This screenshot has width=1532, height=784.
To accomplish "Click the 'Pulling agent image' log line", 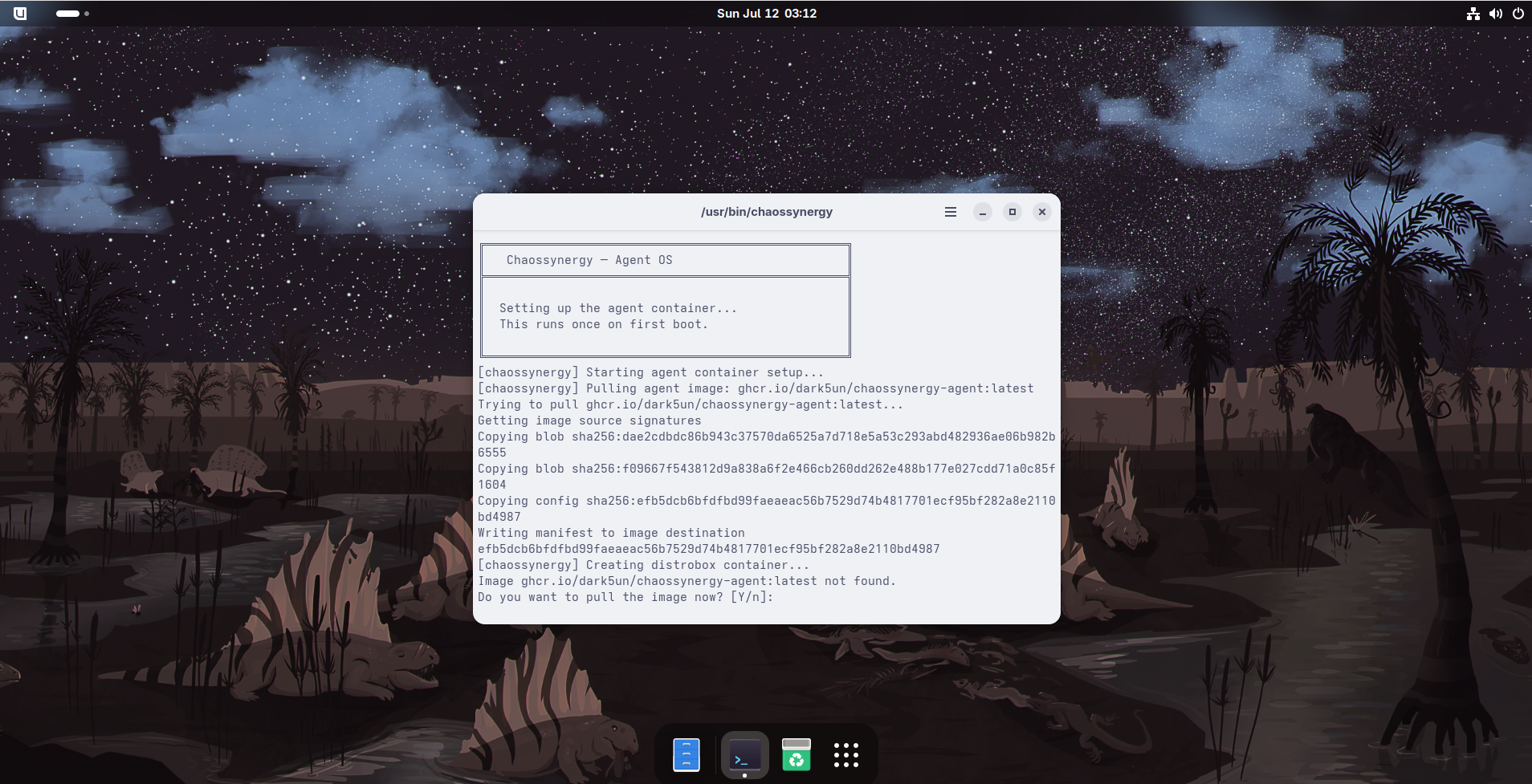I will coord(756,388).
